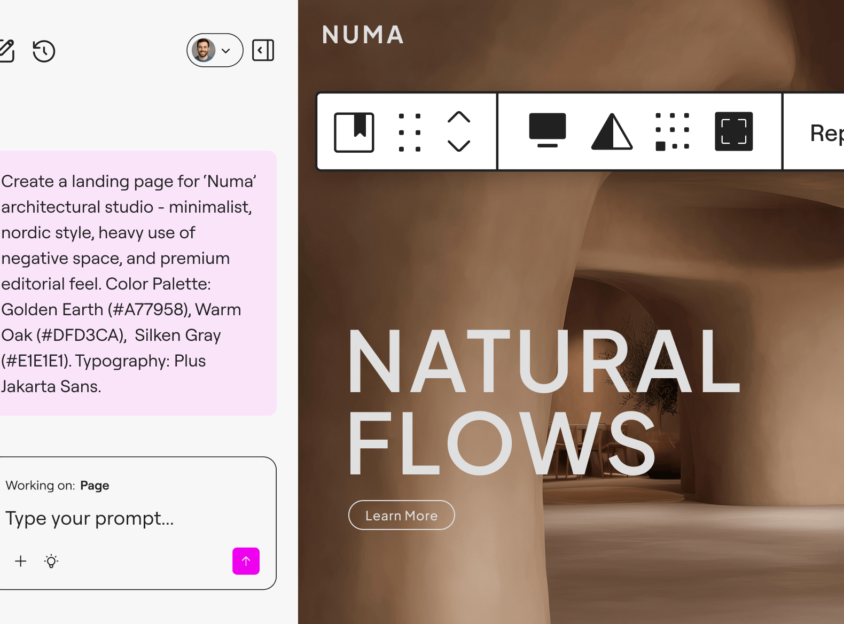Click the lightbulb ideas icon
Image resolution: width=844 pixels, height=624 pixels.
point(51,561)
